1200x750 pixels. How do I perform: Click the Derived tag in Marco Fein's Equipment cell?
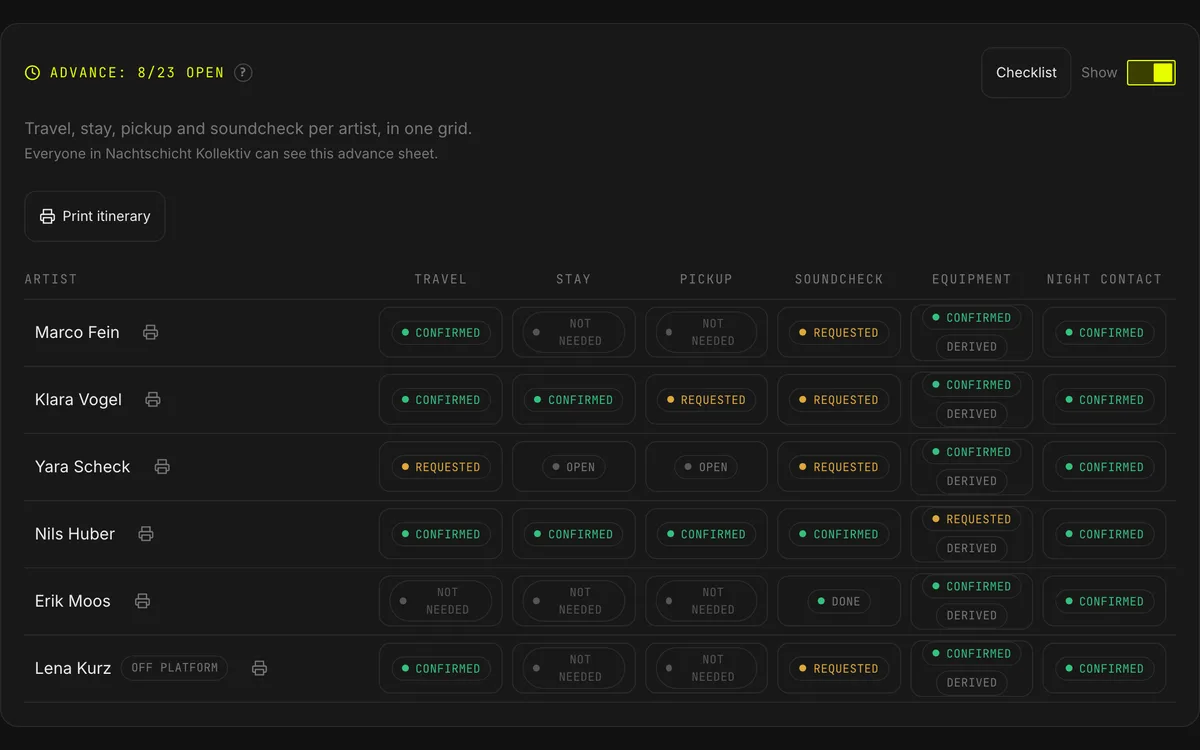[972, 347]
